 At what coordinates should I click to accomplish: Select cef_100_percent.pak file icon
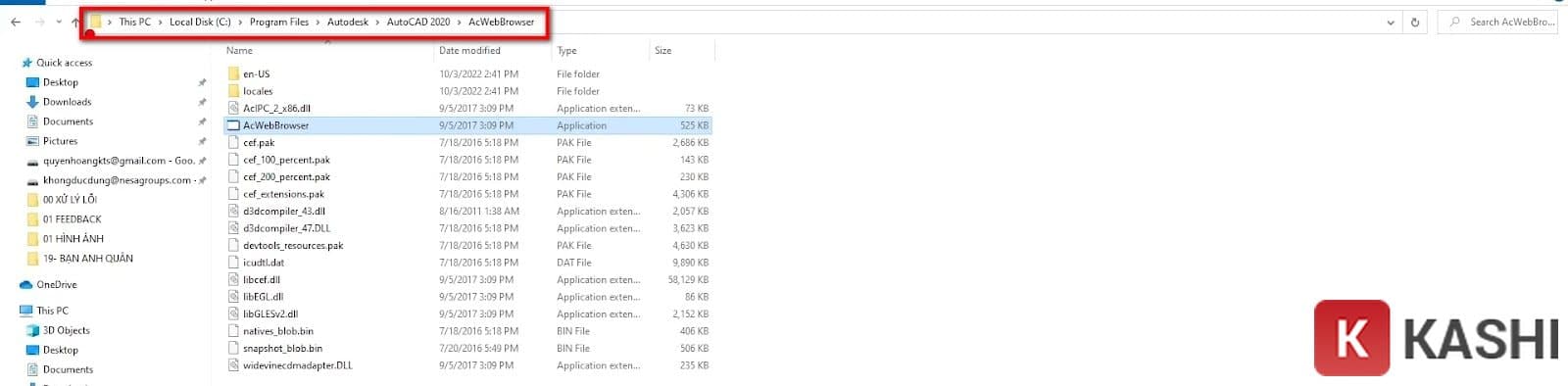[233, 160]
